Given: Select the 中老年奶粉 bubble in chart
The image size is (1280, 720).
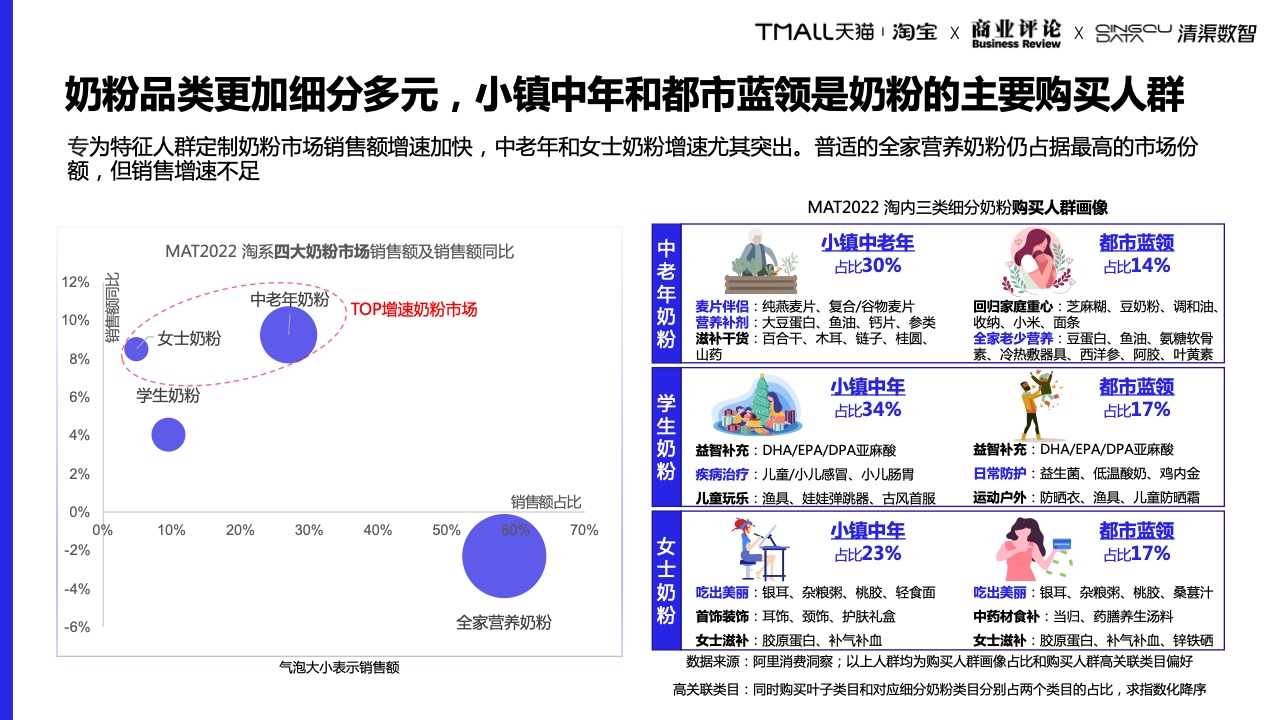Looking at the screenshot, I should 288,335.
